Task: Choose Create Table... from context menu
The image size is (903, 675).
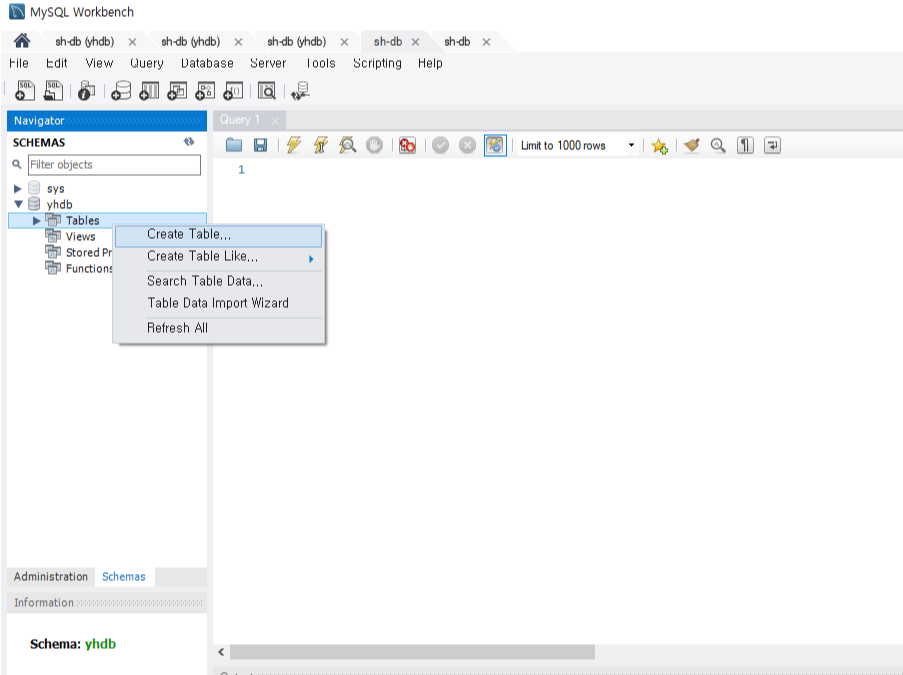Action: point(218,235)
